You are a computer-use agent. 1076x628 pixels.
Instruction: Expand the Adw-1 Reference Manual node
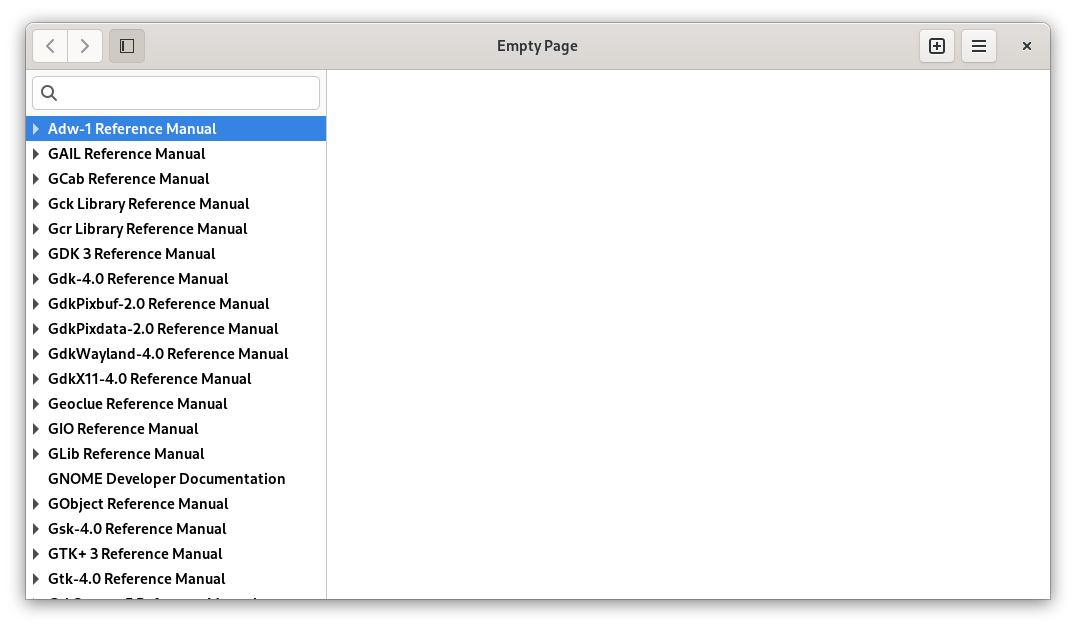[36, 129]
